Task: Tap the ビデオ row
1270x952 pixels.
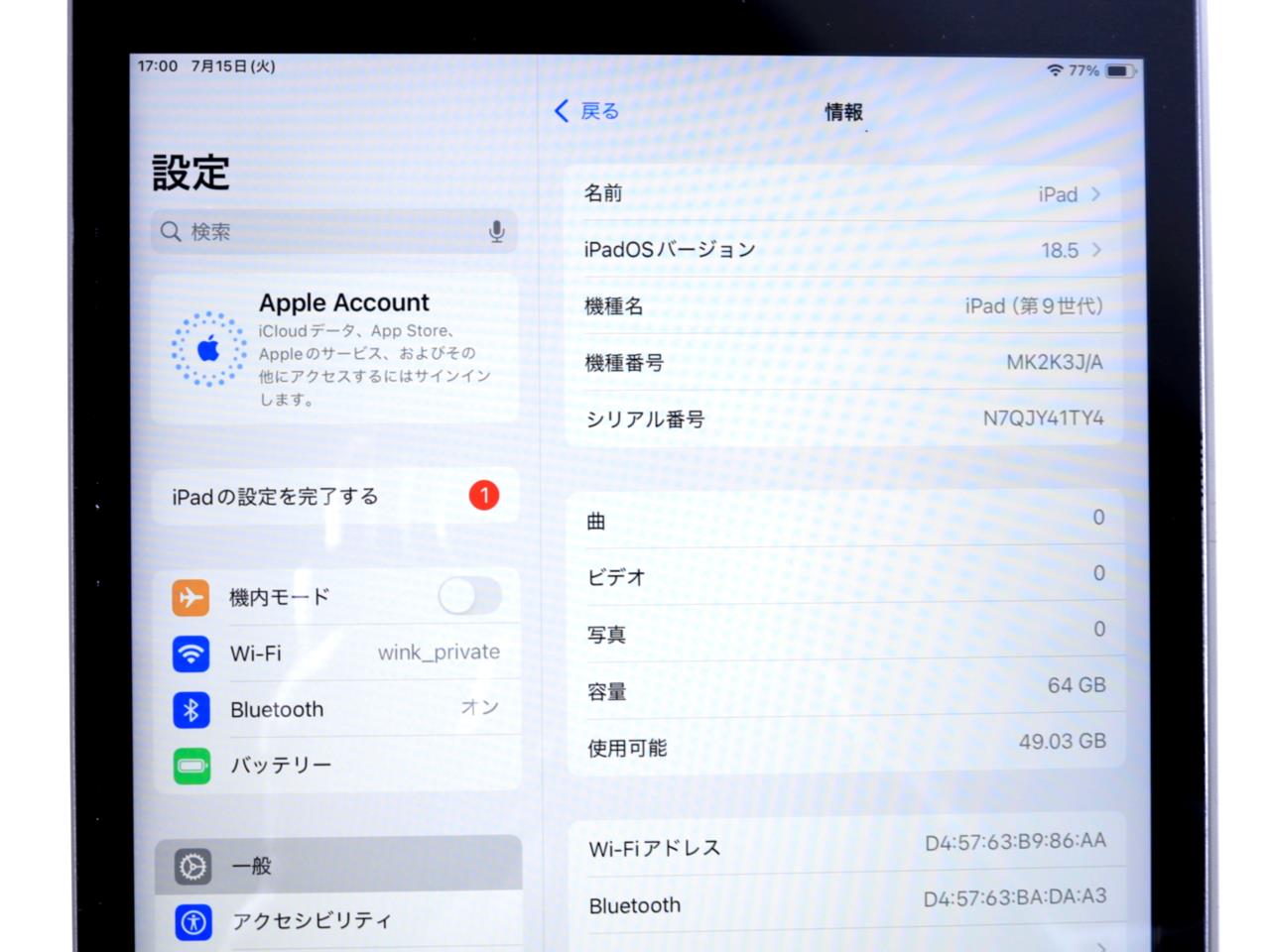Action: click(x=845, y=575)
